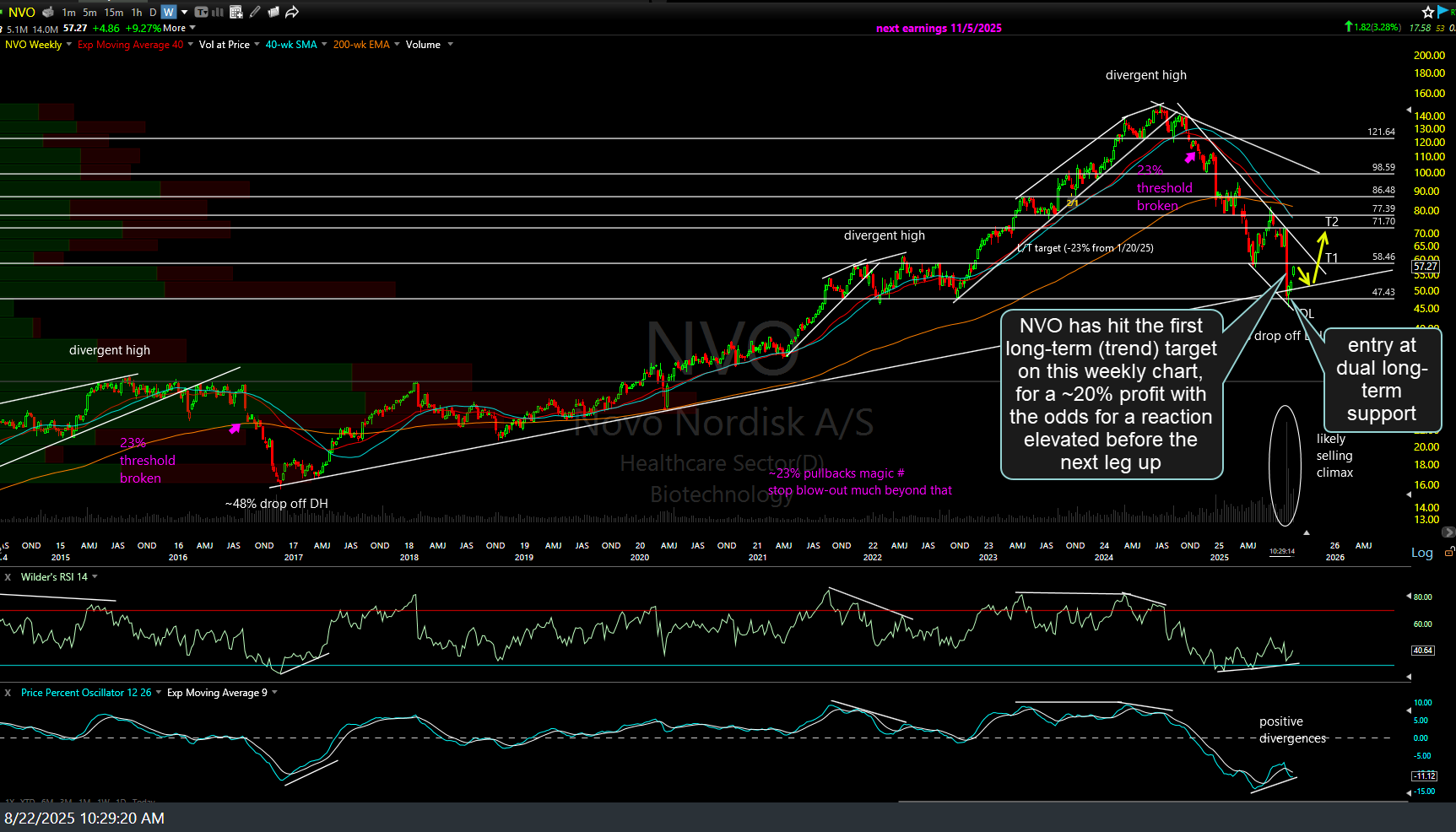Click the lock icon beside the Log scale

(1449, 552)
